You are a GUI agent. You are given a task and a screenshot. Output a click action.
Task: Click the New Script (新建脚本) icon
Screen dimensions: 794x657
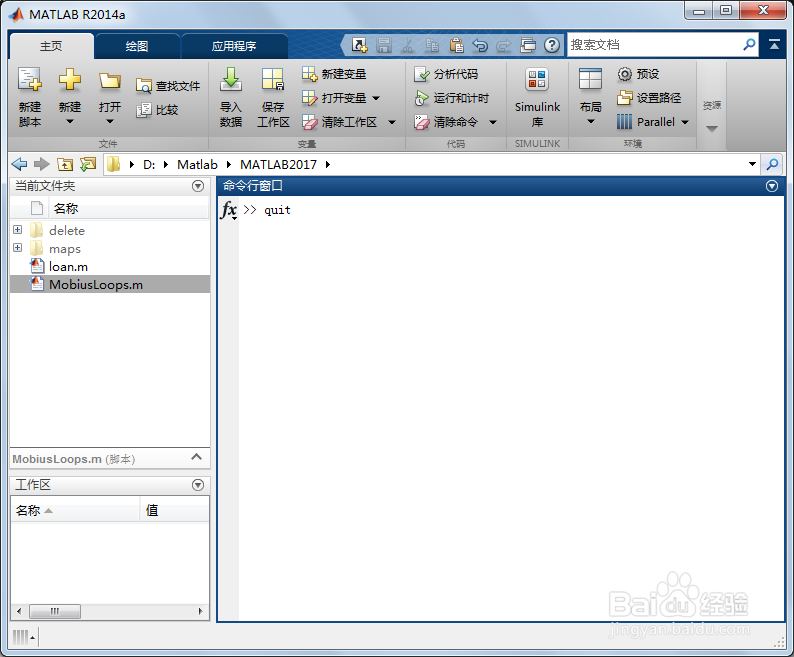pos(29,80)
